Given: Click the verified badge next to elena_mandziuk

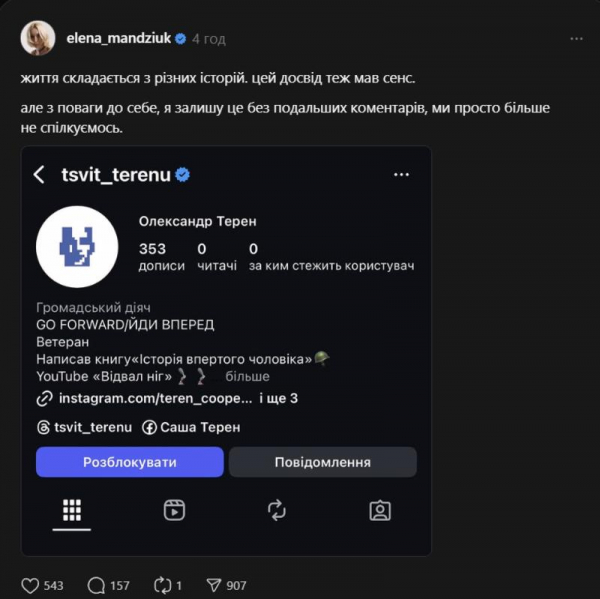Looking at the screenshot, I should click(x=181, y=39).
